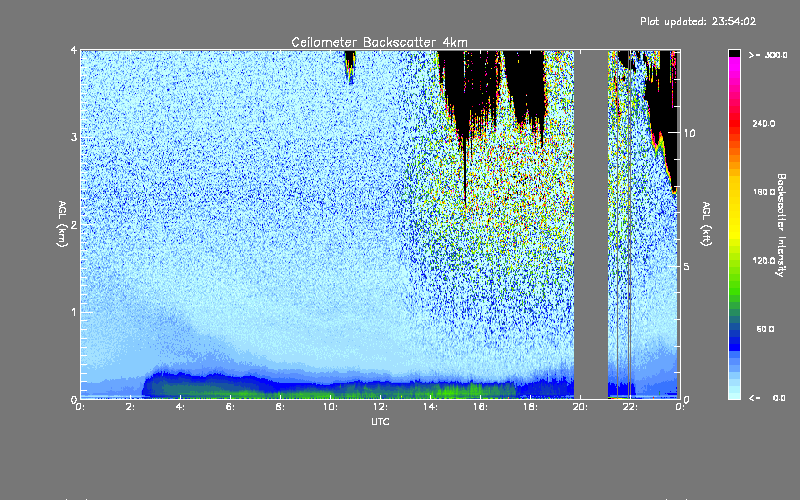The height and width of the screenshot is (500, 800).
Task: Click the gray data gap near 20 UTC
Action: click(x=591, y=224)
